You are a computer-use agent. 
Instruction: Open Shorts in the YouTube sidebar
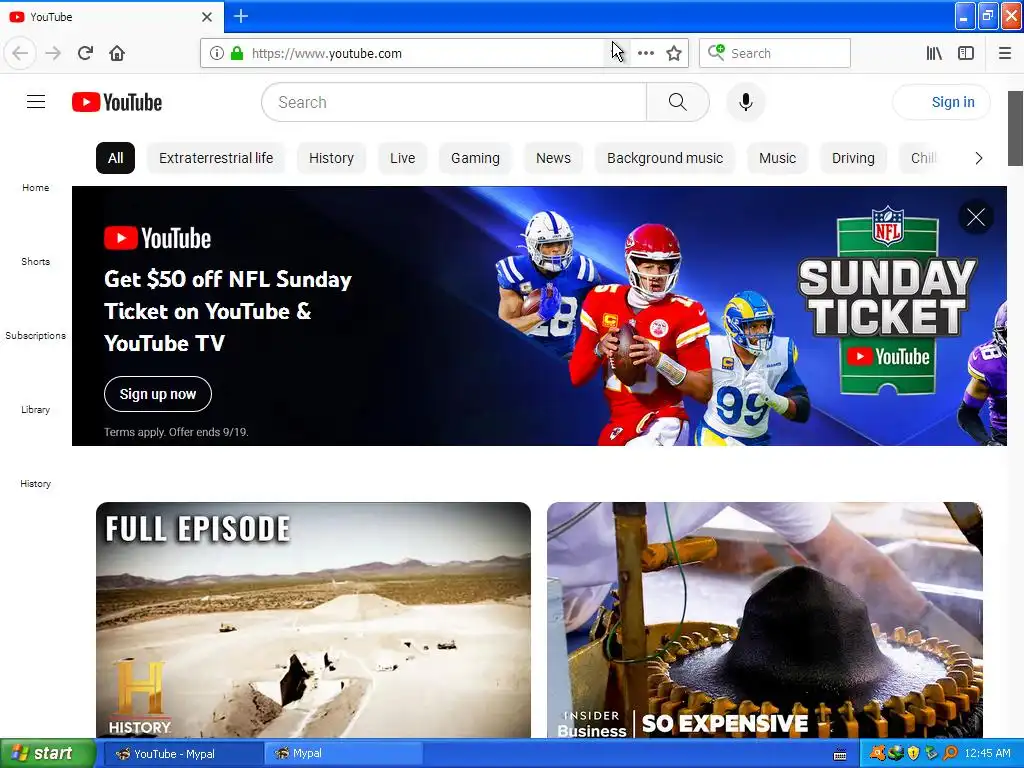click(x=35, y=261)
